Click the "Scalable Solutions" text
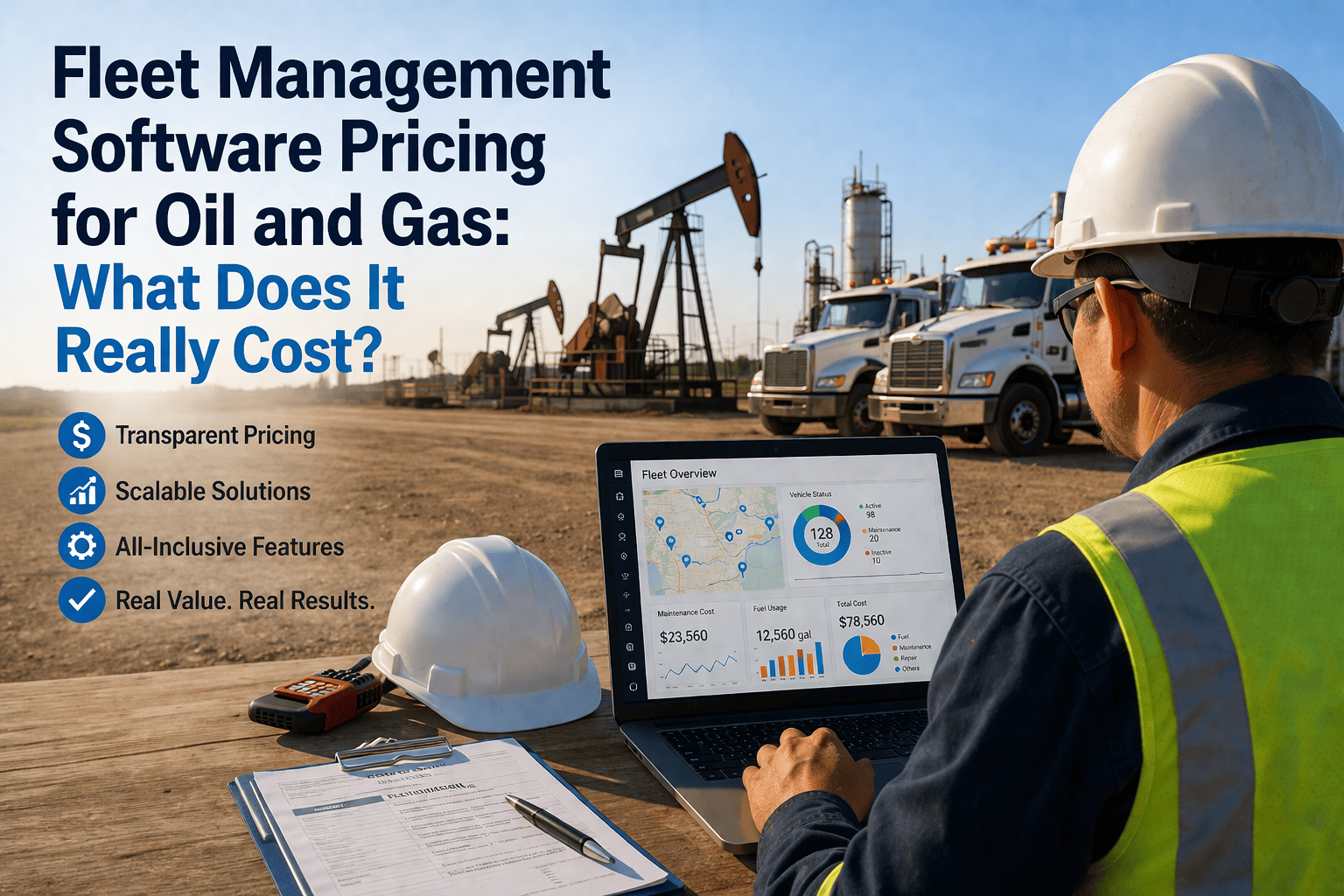 click(x=213, y=492)
